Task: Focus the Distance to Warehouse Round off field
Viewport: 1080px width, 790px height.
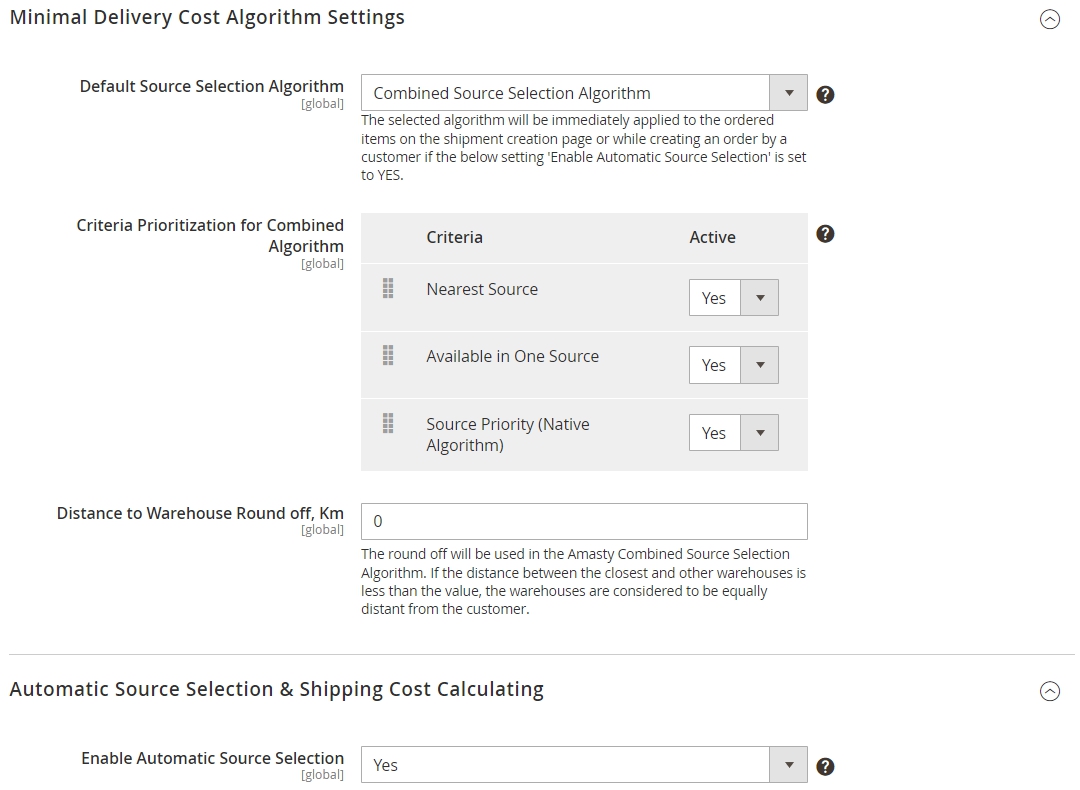Action: 584,521
